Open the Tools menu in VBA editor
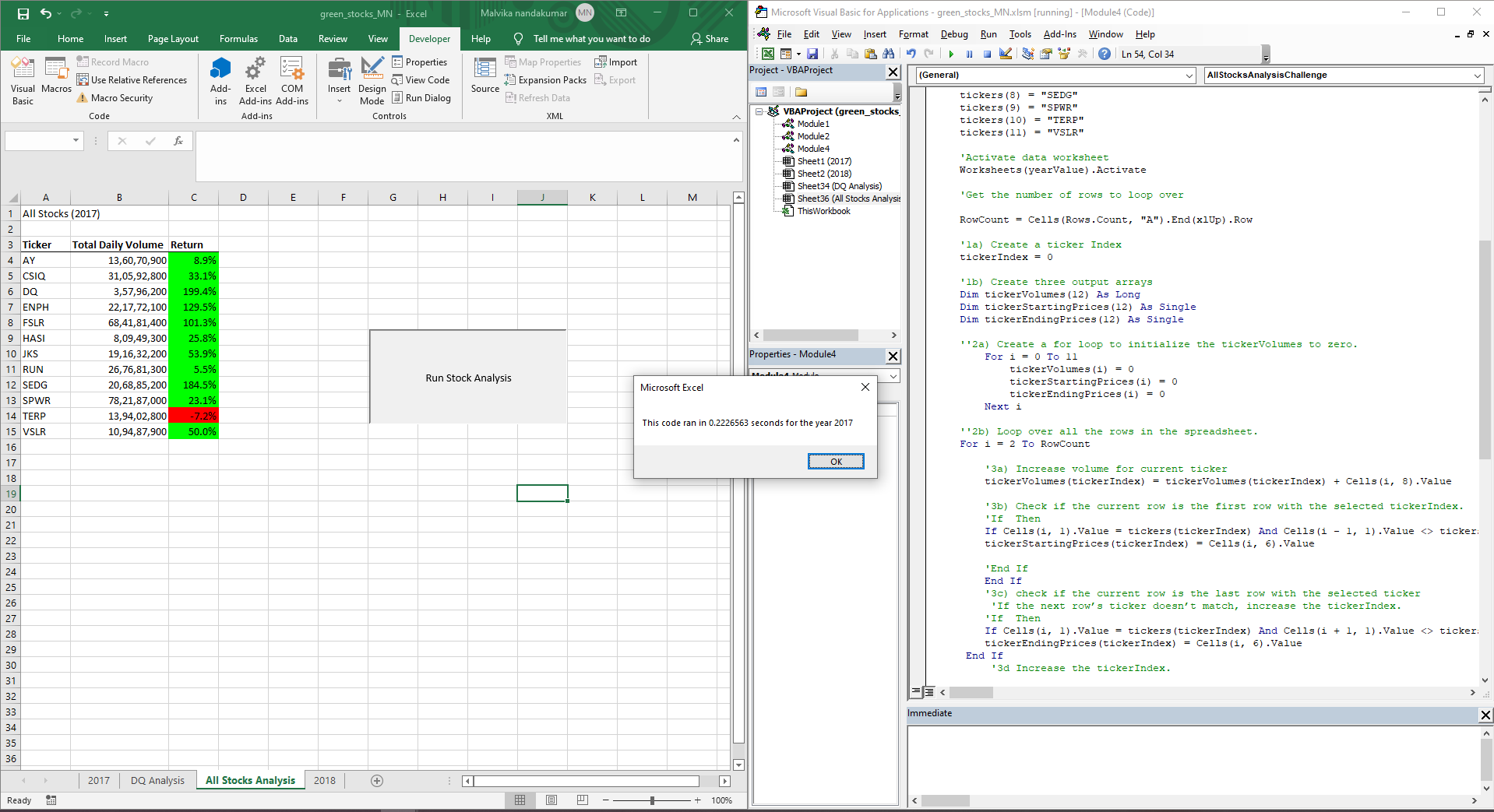Screen dimensions: 1494x812 tap(1020, 34)
